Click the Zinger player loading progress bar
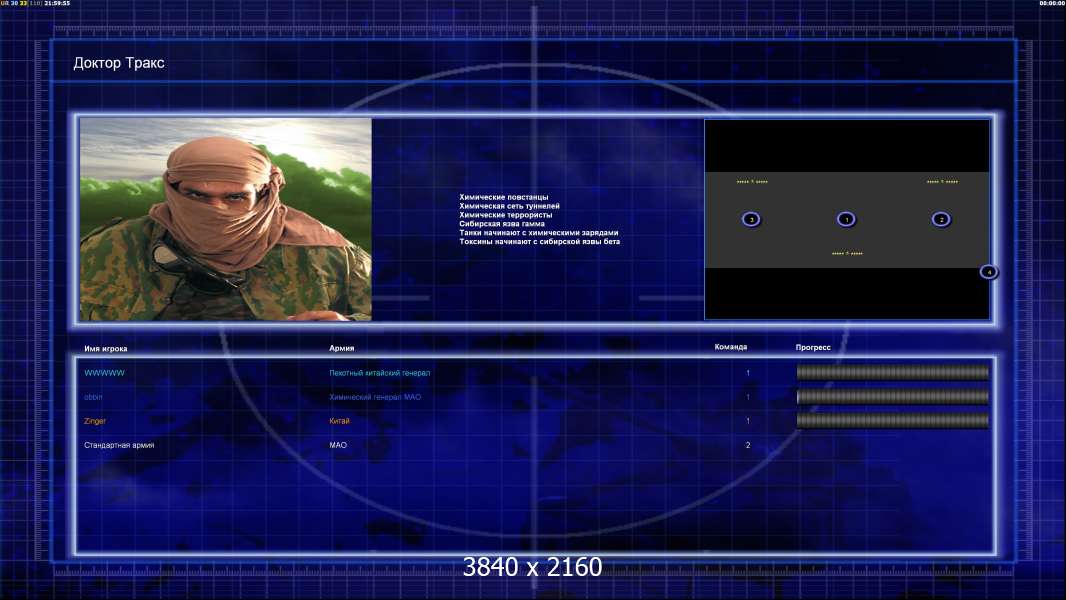Viewport: 1066px width, 600px height. [892, 421]
